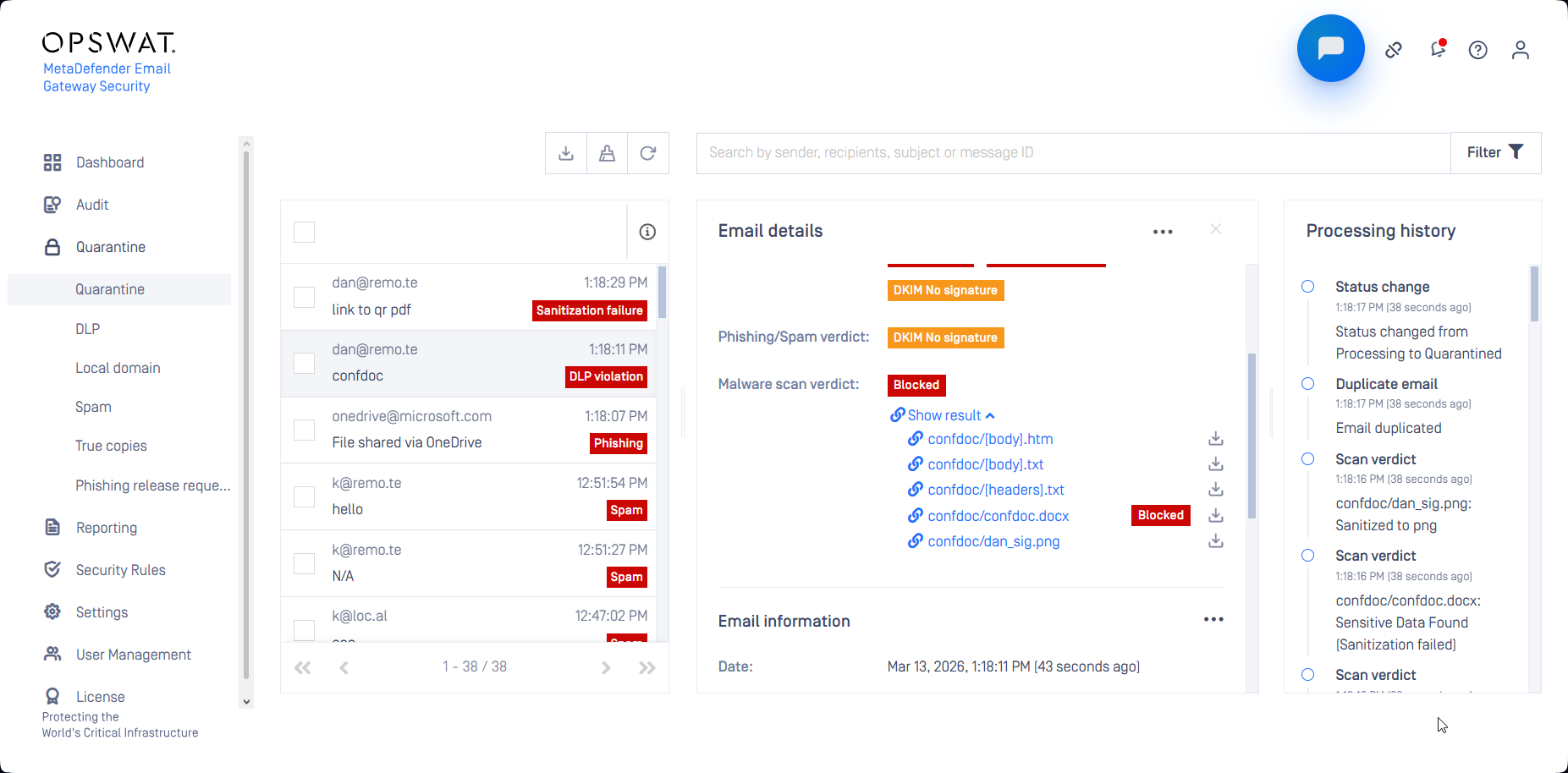Click the refresh list icon
Image resolution: width=1568 pixels, height=773 pixels.
click(647, 153)
